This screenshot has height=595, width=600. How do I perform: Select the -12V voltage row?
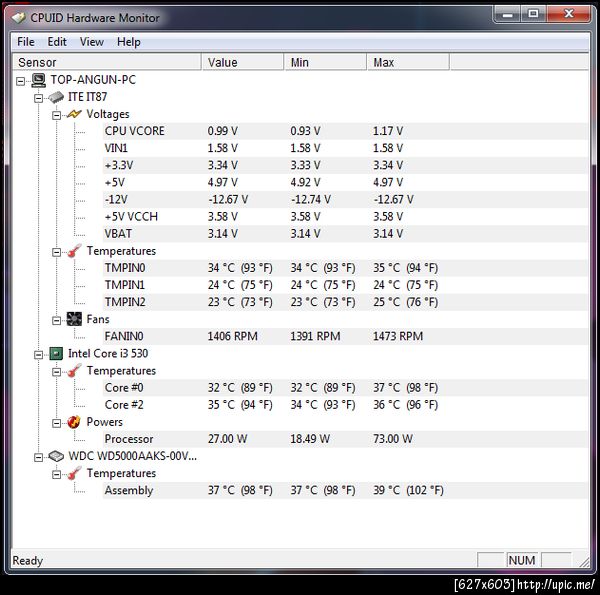click(x=346, y=199)
